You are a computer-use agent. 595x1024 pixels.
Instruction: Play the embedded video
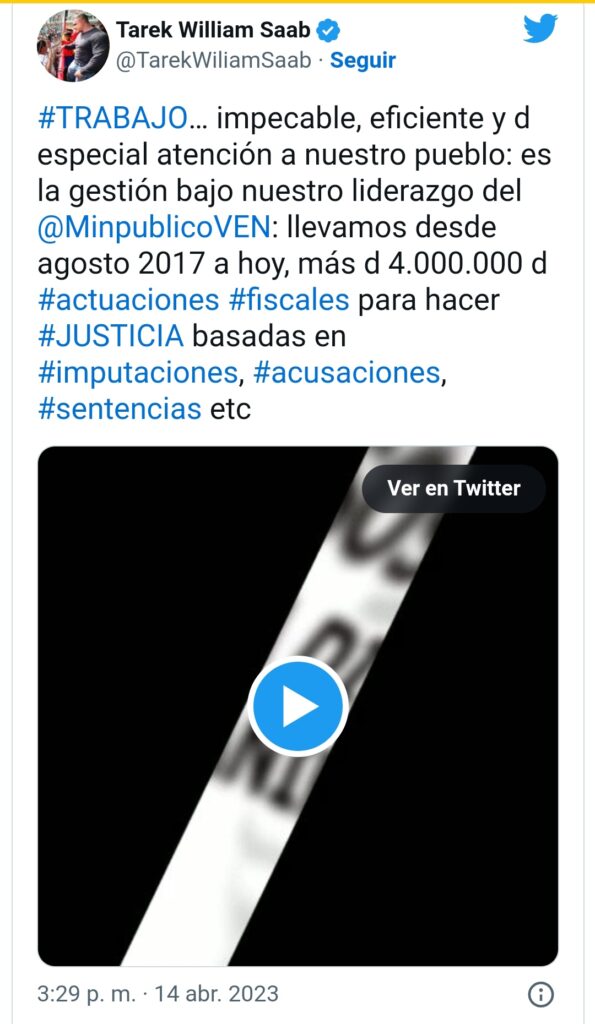click(x=298, y=706)
